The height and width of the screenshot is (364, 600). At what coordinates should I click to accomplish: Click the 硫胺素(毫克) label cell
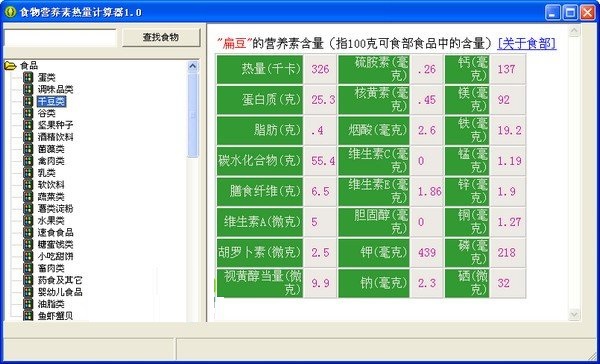point(374,69)
